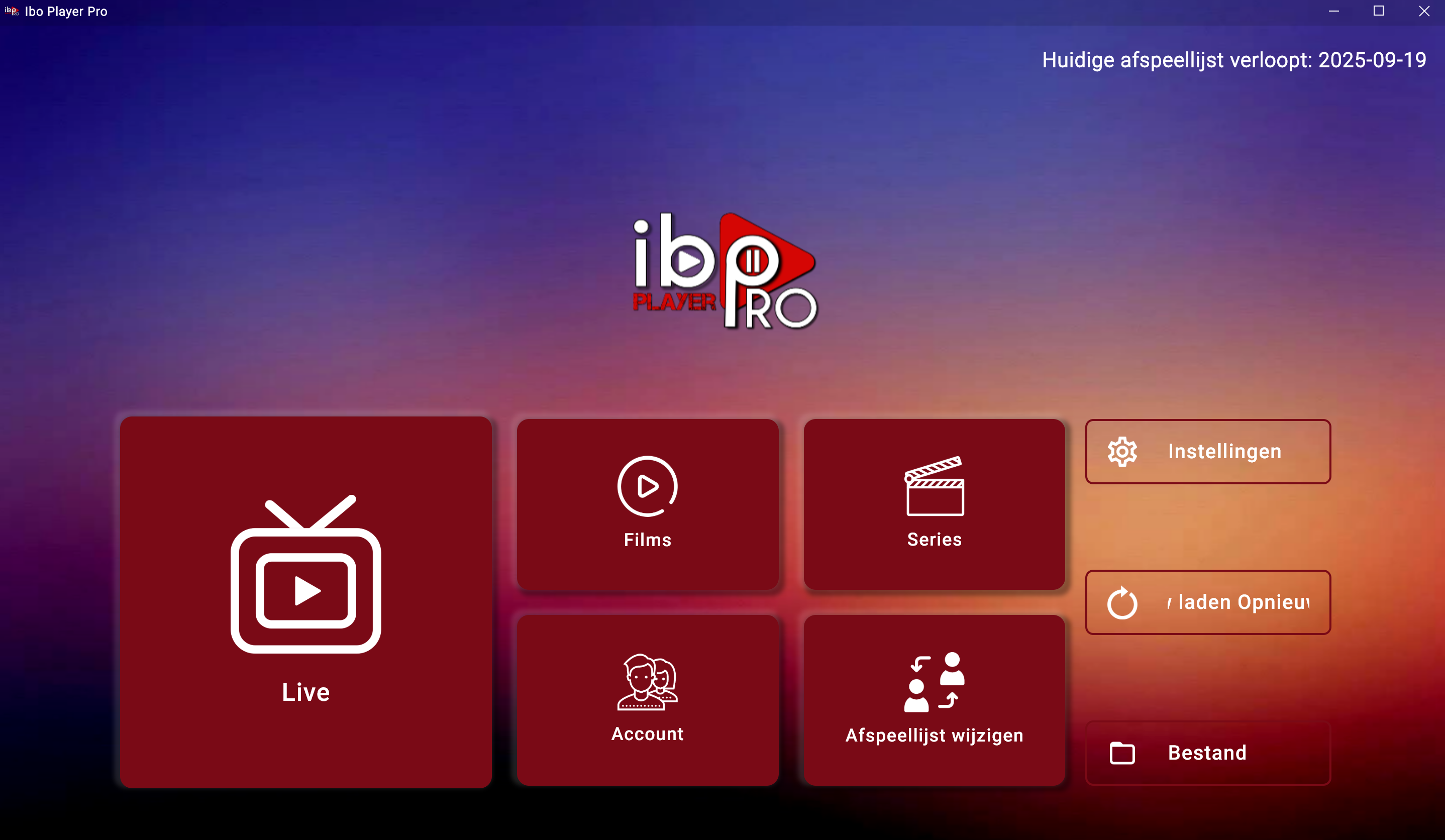Open the Series tile
1445x840 pixels.
point(934,504)
